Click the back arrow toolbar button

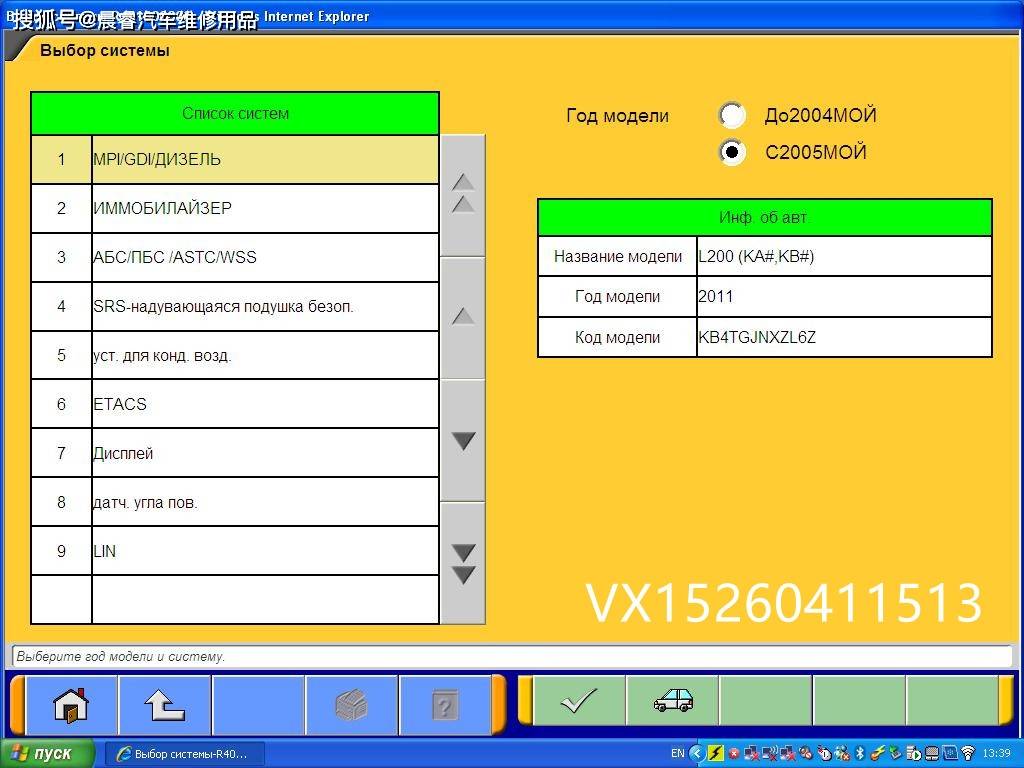coord(165,705)
